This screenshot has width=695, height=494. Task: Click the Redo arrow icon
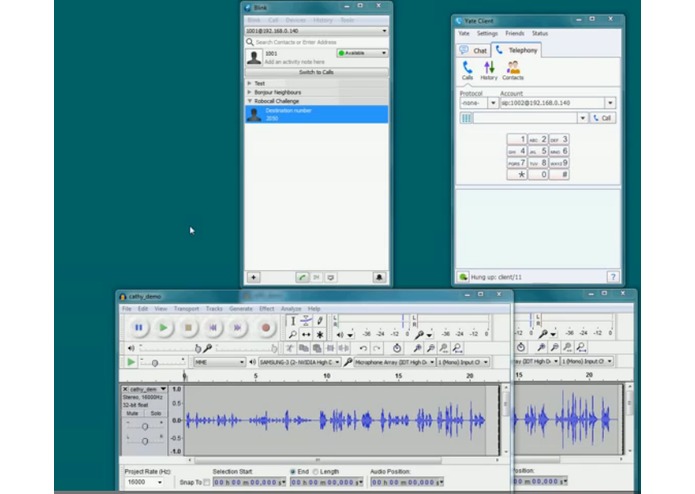click(376, 348)
